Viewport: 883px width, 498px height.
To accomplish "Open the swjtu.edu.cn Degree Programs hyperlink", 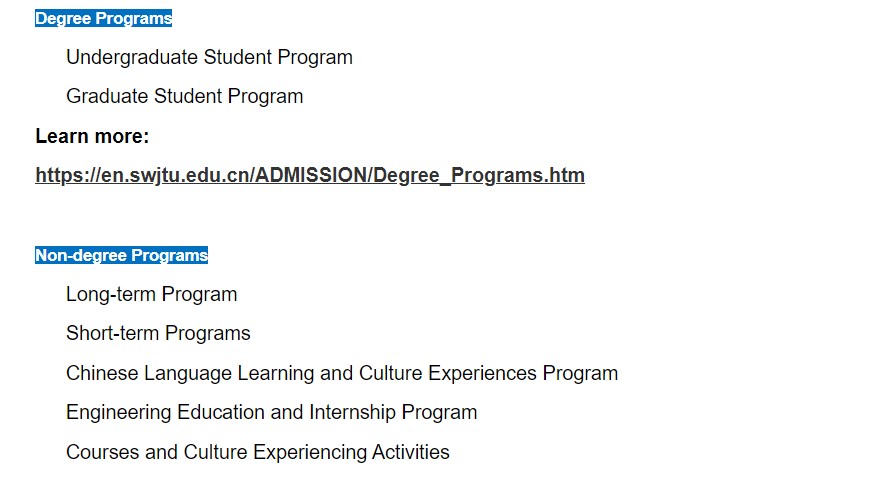I will 310,176.
